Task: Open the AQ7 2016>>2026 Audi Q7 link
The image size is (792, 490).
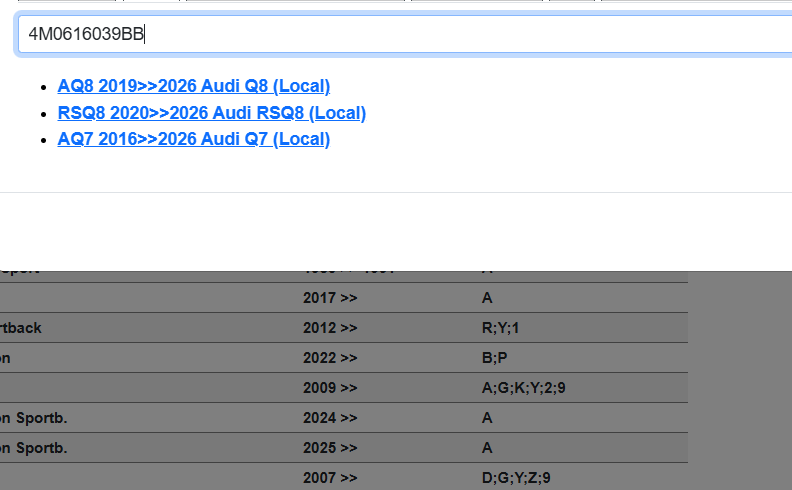Action: pyautogui.click(x=193, y=139)
